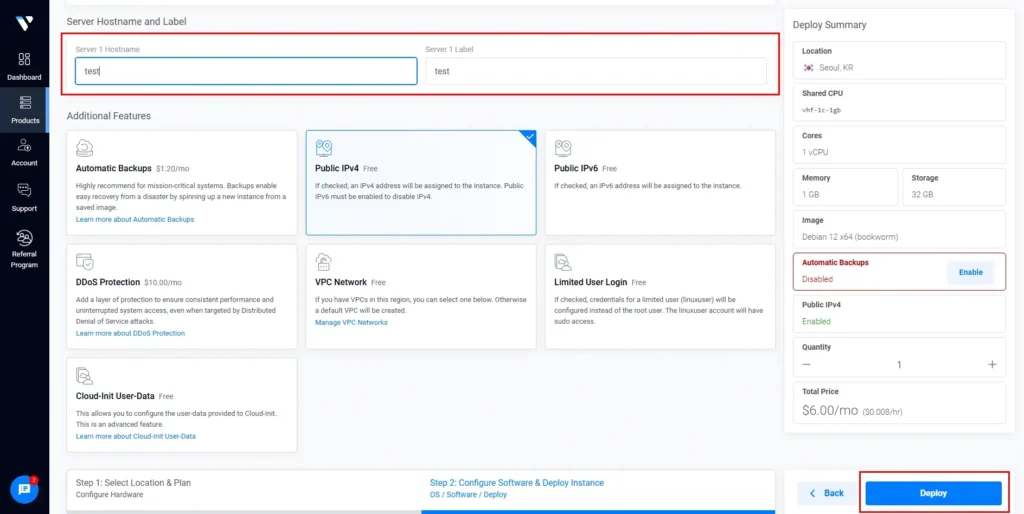Click the $6.00/mo total price

tap(829, 411)
